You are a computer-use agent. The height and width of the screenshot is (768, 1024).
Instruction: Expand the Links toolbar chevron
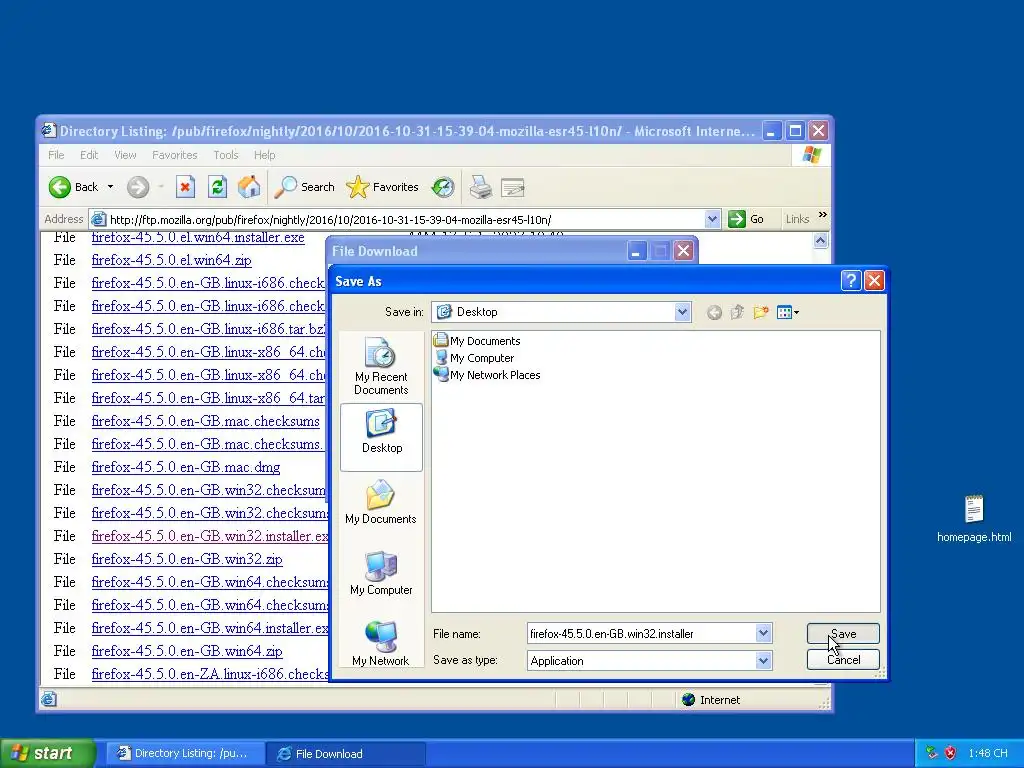tap(822, 215)
